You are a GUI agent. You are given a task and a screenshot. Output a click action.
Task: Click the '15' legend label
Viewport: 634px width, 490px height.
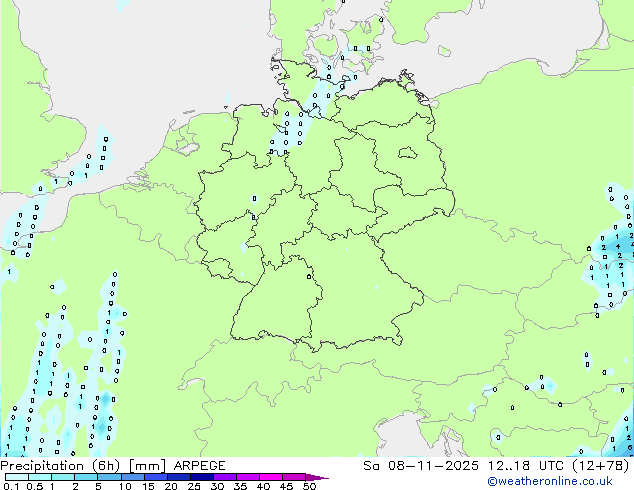148,486
